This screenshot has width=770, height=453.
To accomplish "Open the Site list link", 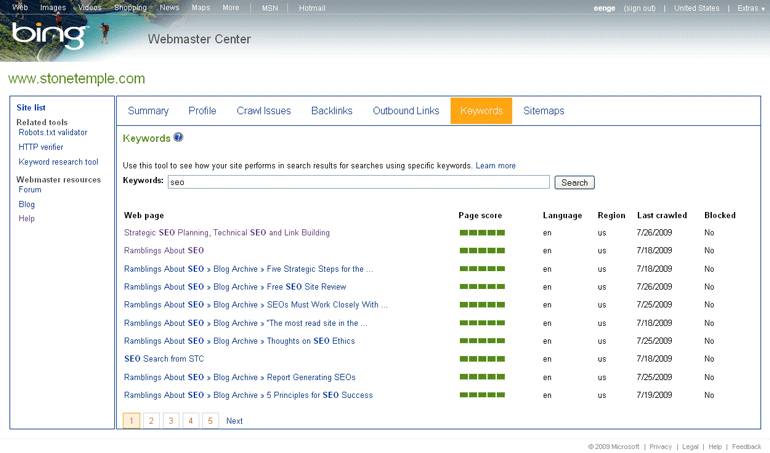I will [31, 108].
